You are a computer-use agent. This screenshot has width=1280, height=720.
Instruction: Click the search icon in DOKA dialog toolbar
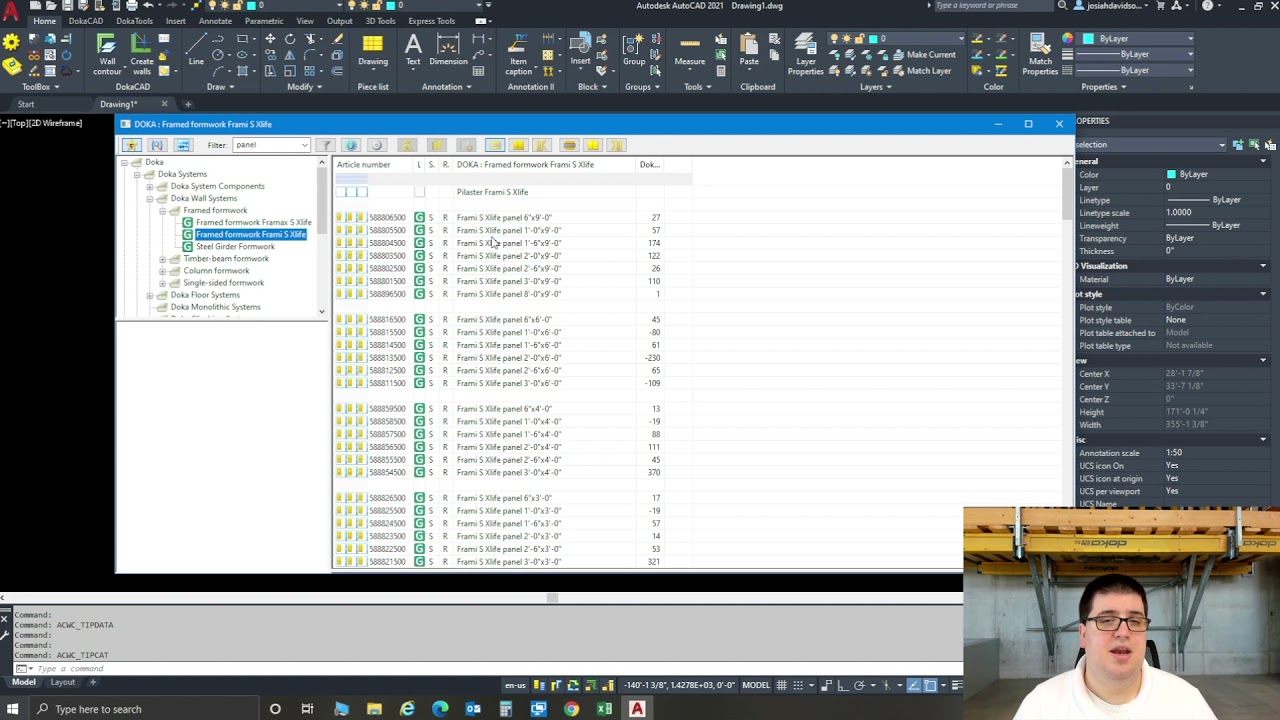[157, 146]
